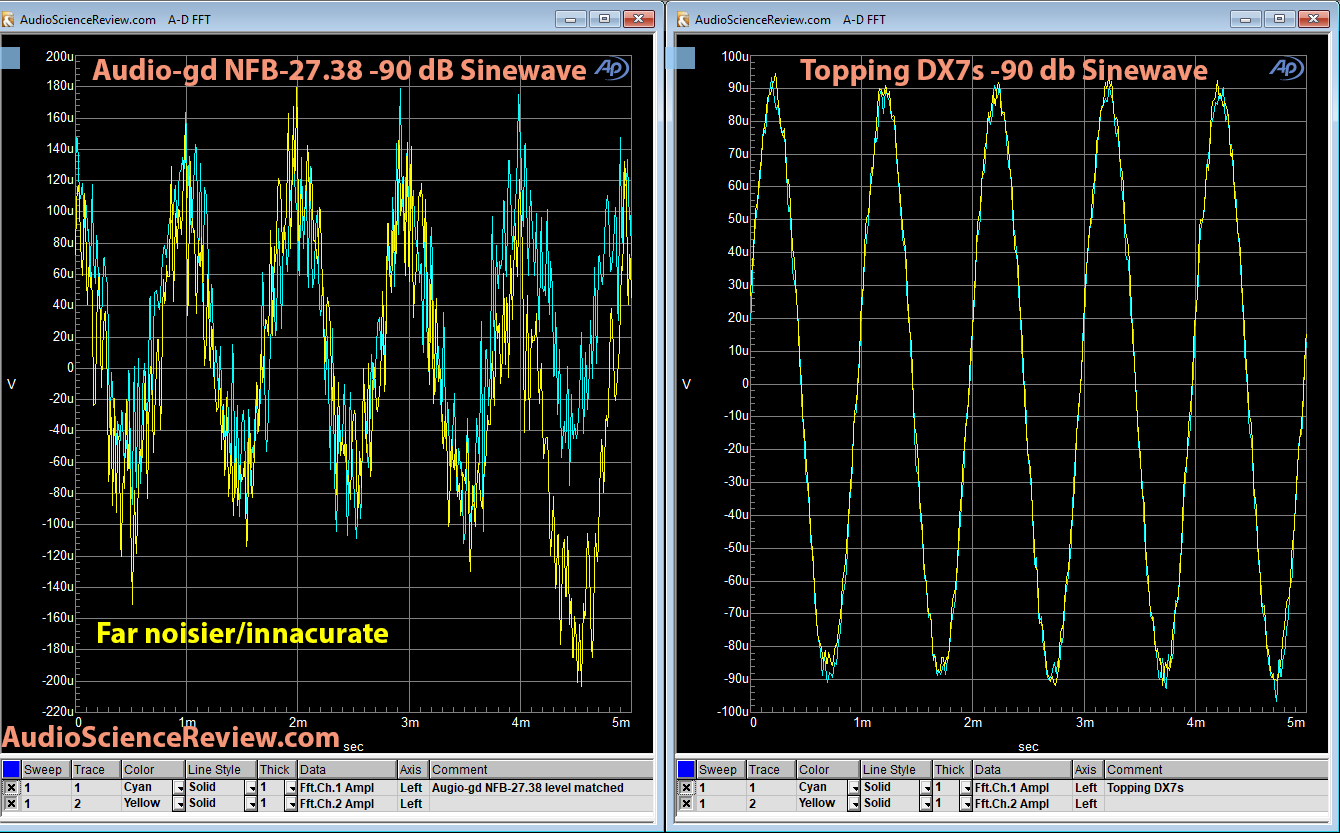This screenshot has width=1340, height=833.
Task: Minimize the Topping DX7s A-D FFT window
Action: [x=1247, y=19]
